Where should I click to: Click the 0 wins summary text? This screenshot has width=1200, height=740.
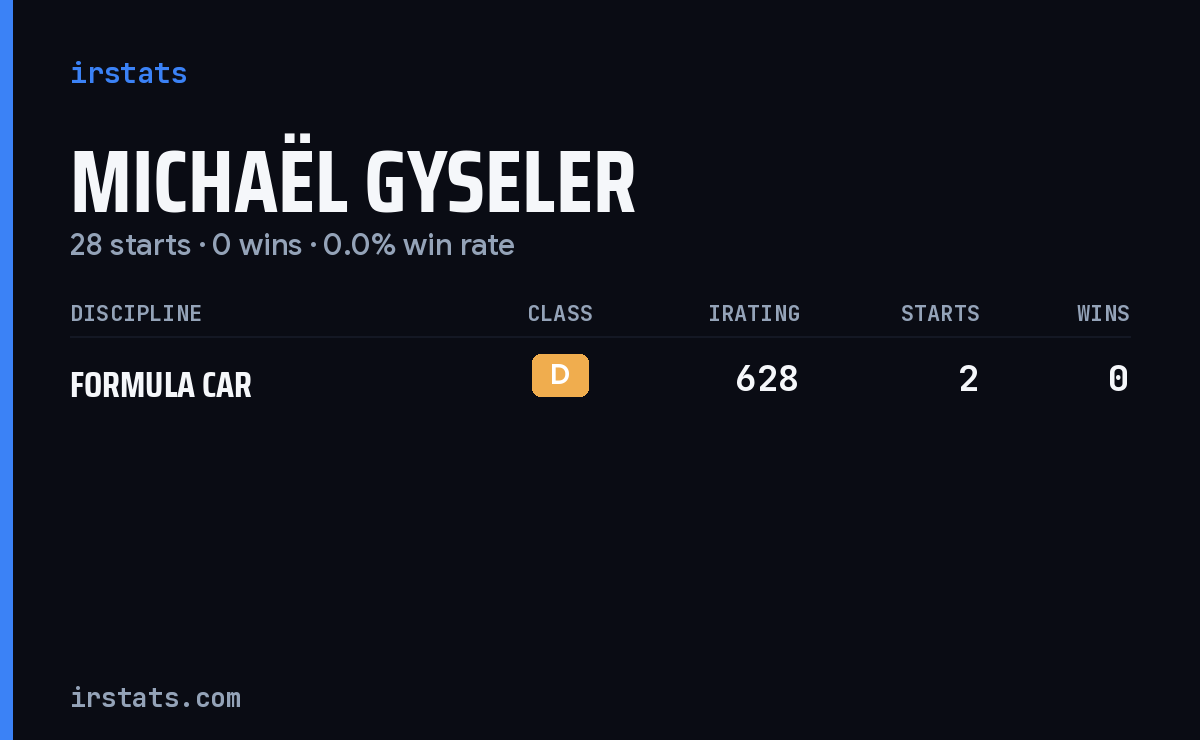257,245
